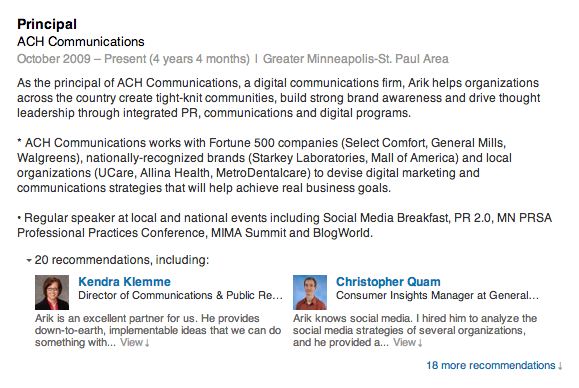Expand Kendra Klemme's recommendation with View
Image resolution: width=579 pixels, height=388 pixels.
134,342
